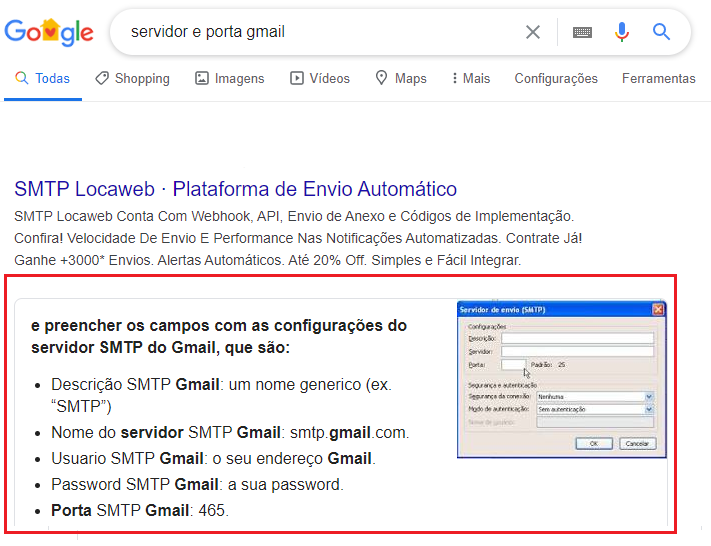Screen dimensions: 711x546
Task: Open SMTP Locaweb ad link
Action: [235, 189]
